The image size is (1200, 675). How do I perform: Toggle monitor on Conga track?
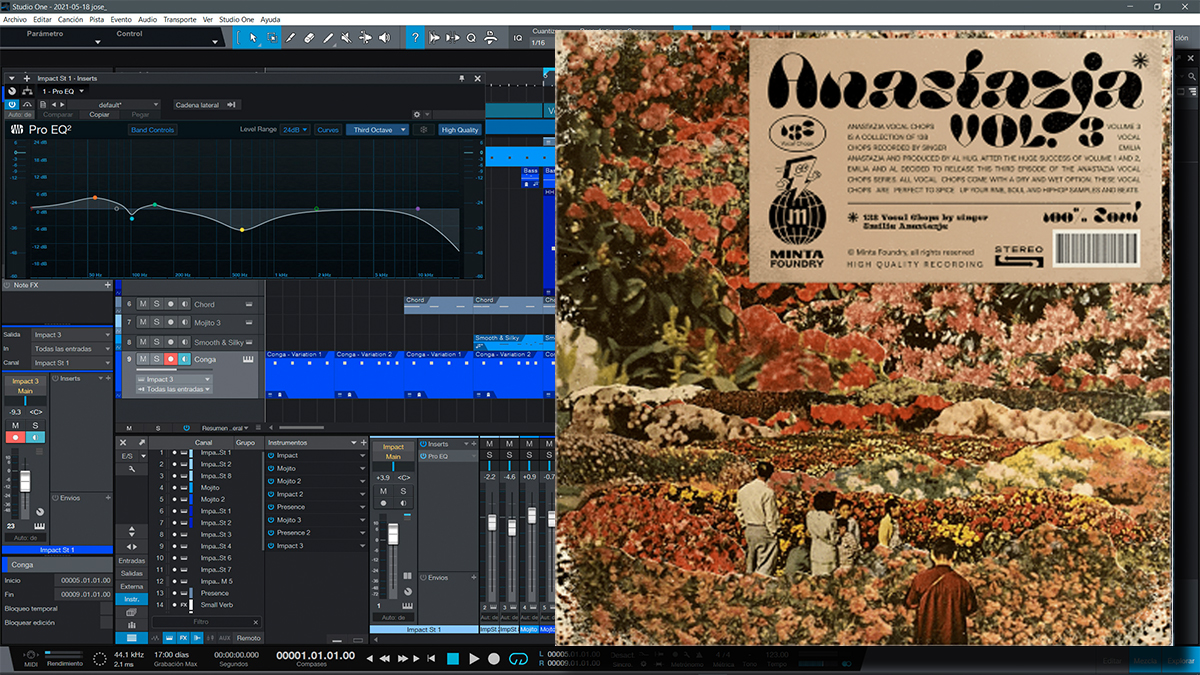pyautogui.click(x=184, y=359)
